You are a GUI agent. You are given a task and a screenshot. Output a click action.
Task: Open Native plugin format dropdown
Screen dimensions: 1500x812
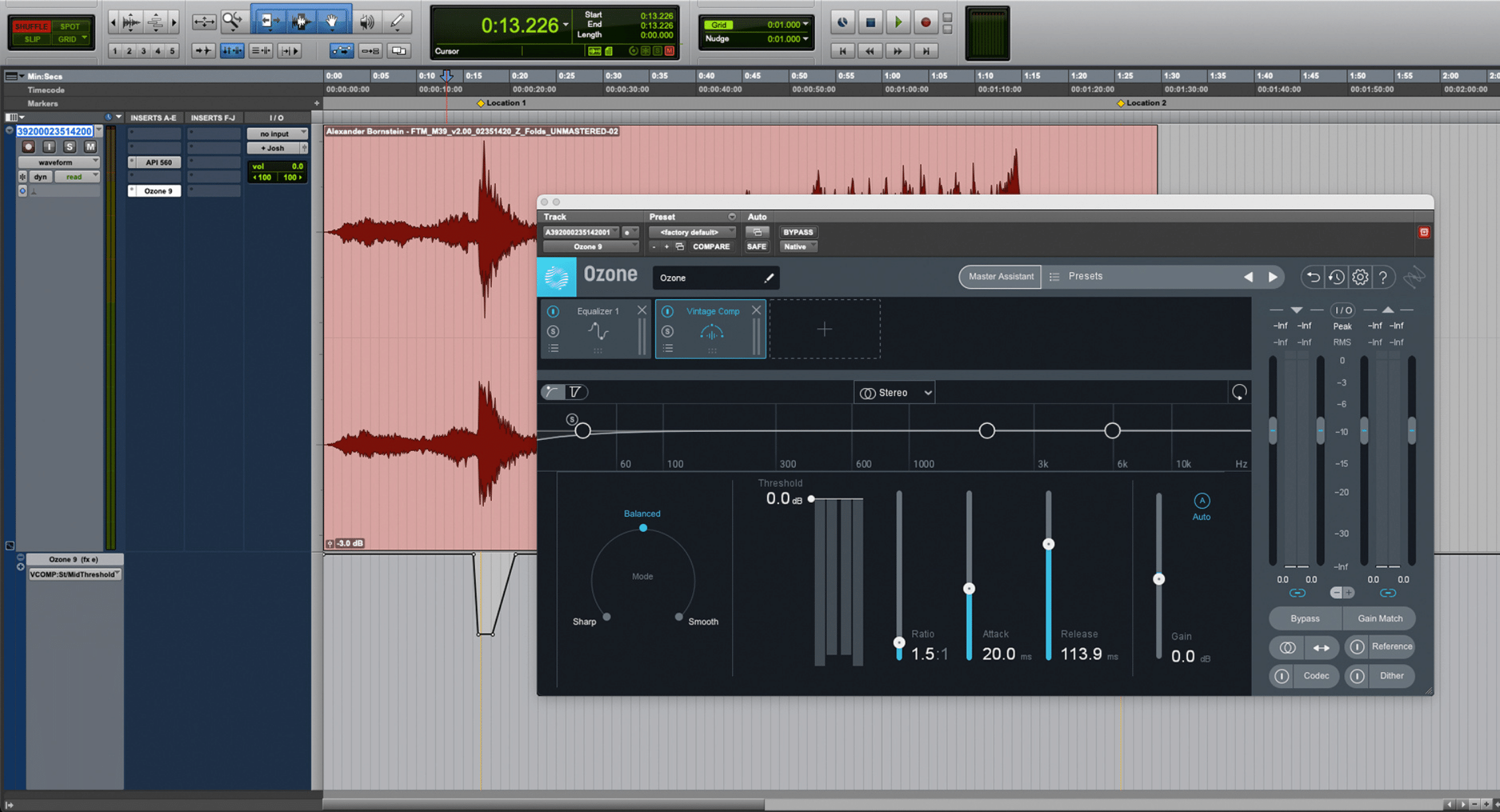[798, 247]
